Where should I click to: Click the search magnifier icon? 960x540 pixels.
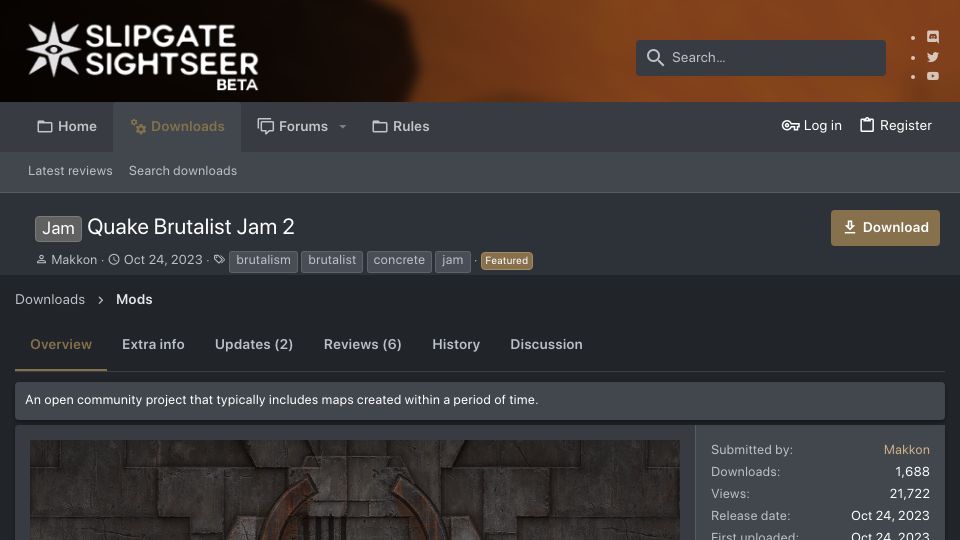tap(655, 58)
